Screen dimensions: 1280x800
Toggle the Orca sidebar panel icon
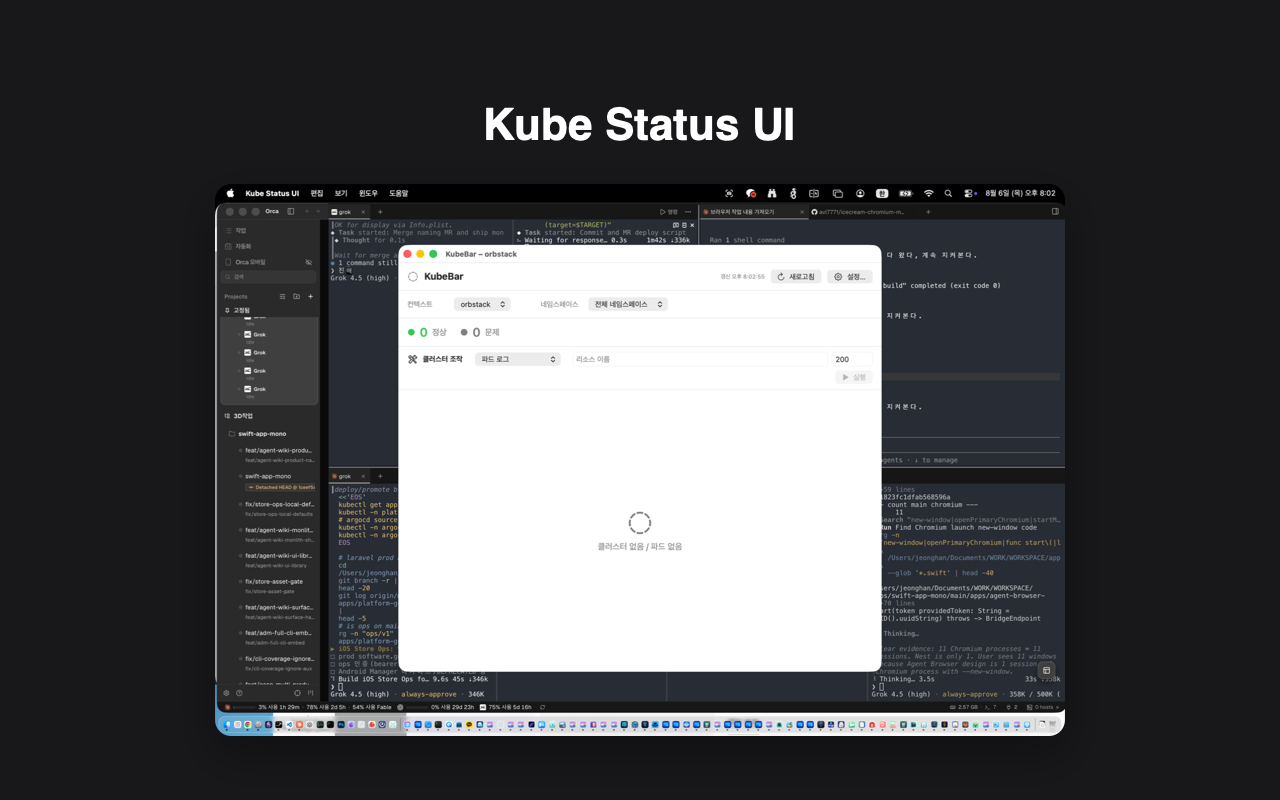click(291, 211)
